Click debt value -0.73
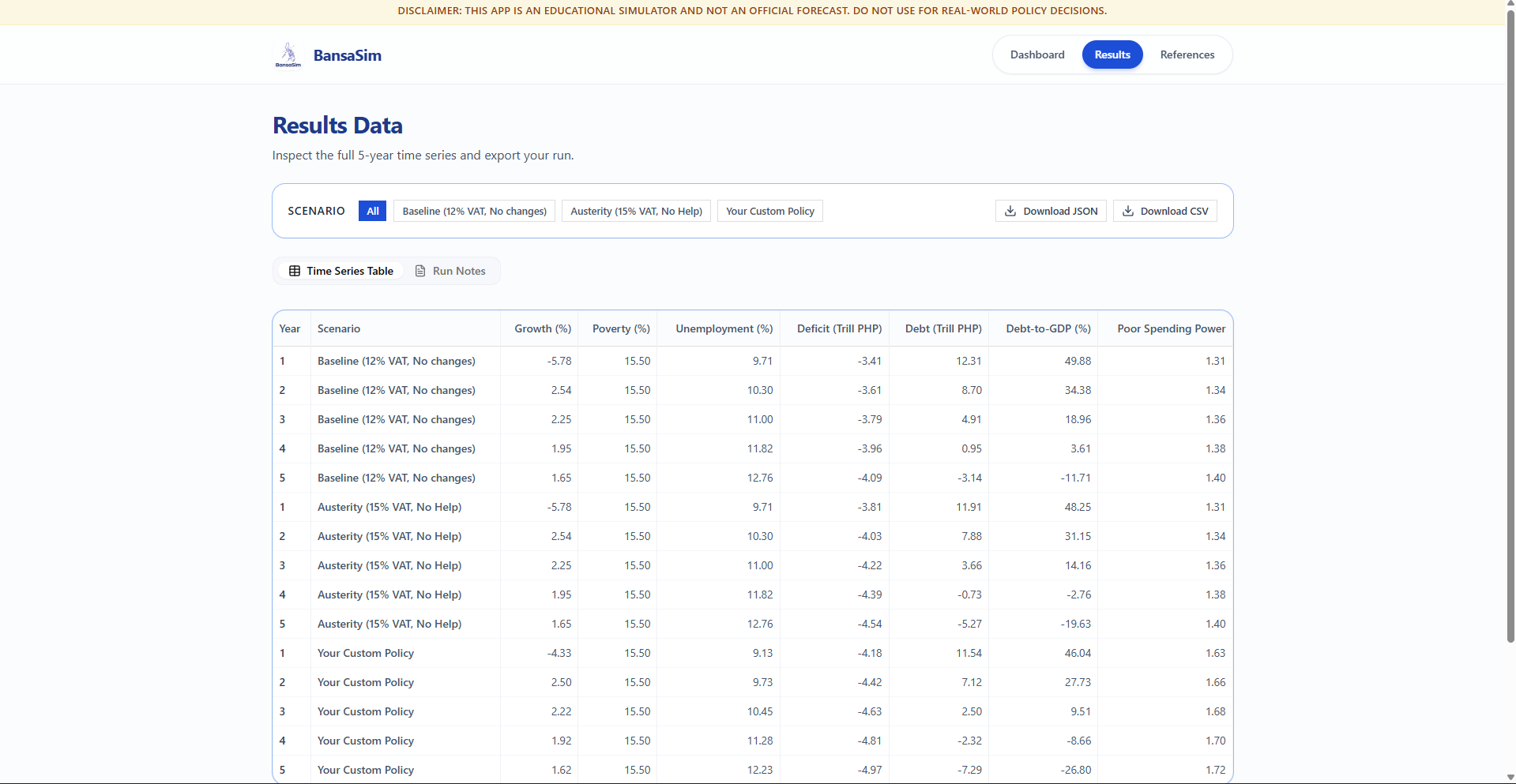 970,595
